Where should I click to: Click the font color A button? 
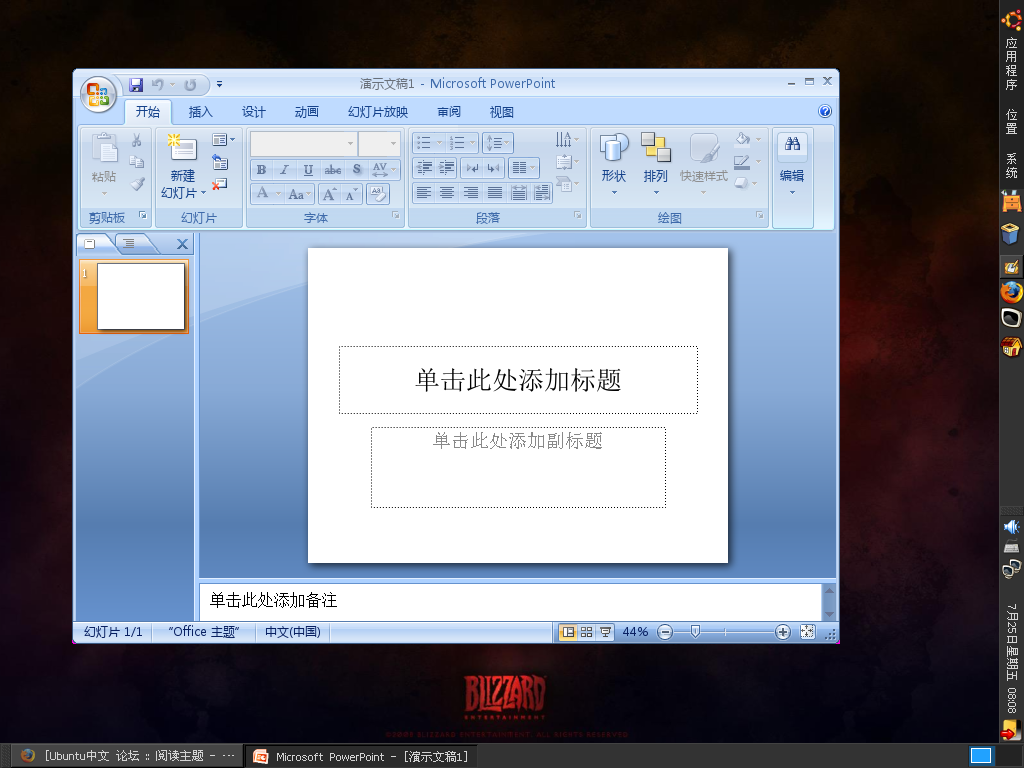coord(262,193)
